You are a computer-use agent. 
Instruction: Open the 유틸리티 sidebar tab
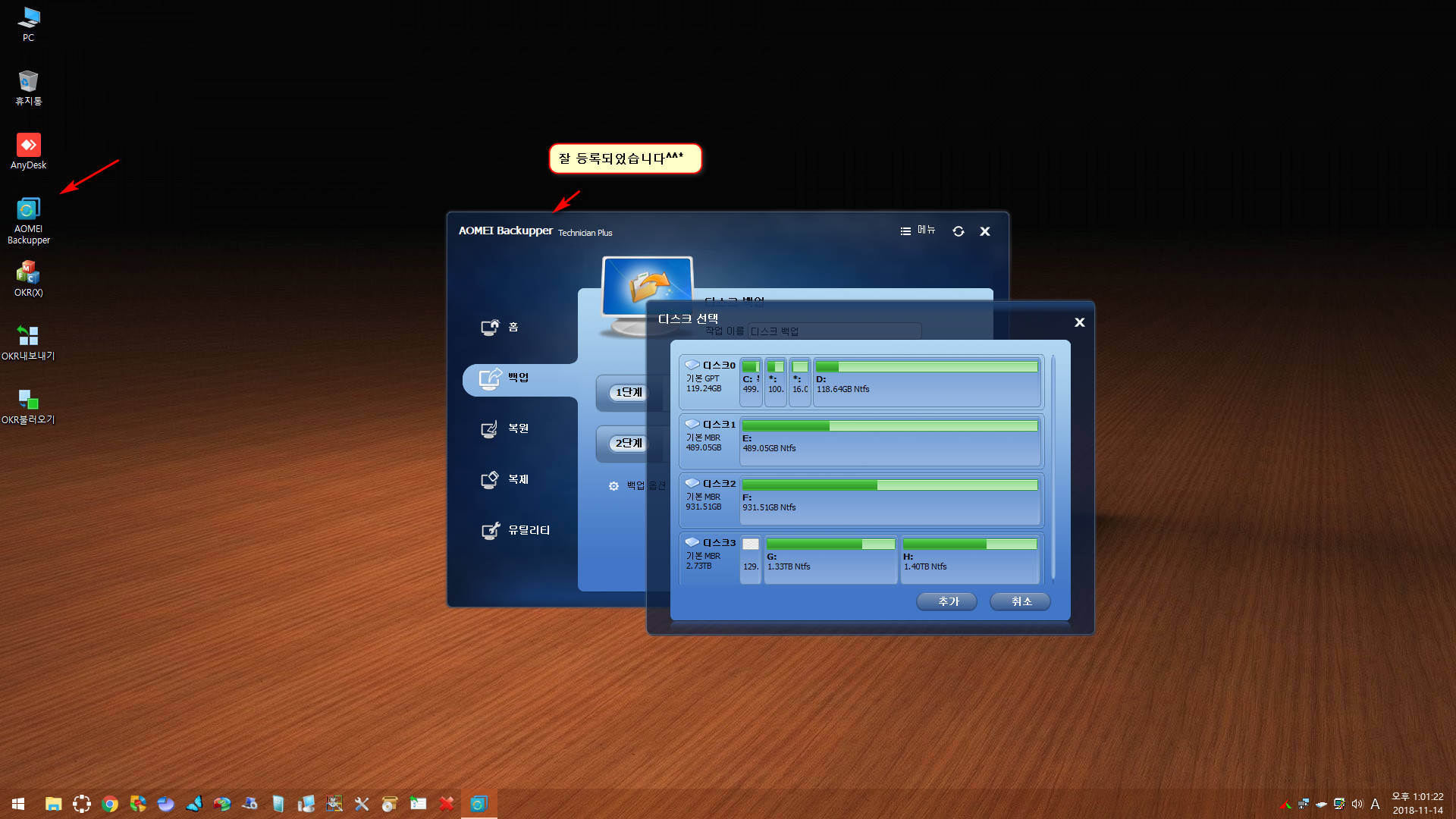tap(516, 530)
